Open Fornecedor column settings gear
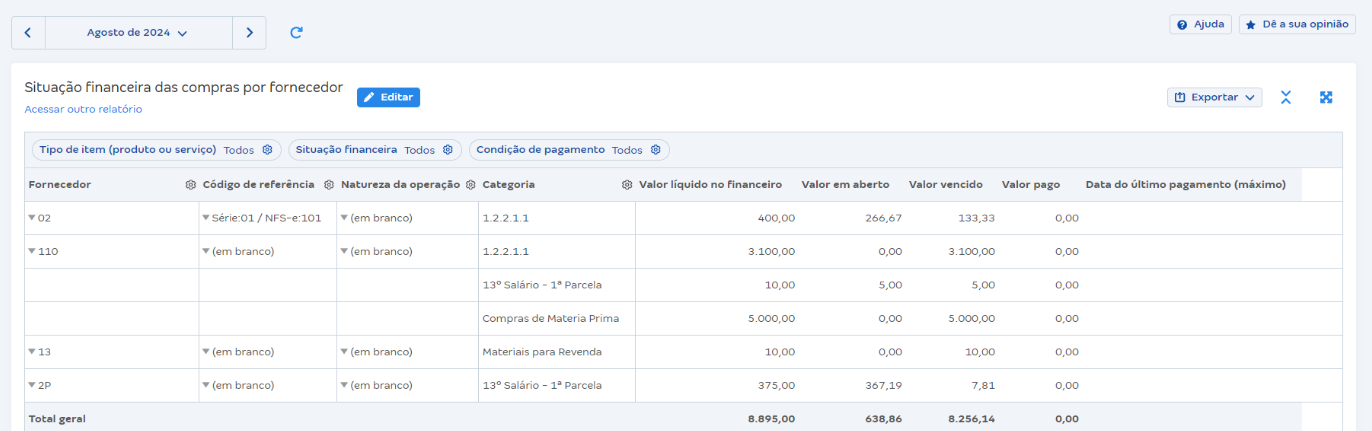 tap(190, 185)
